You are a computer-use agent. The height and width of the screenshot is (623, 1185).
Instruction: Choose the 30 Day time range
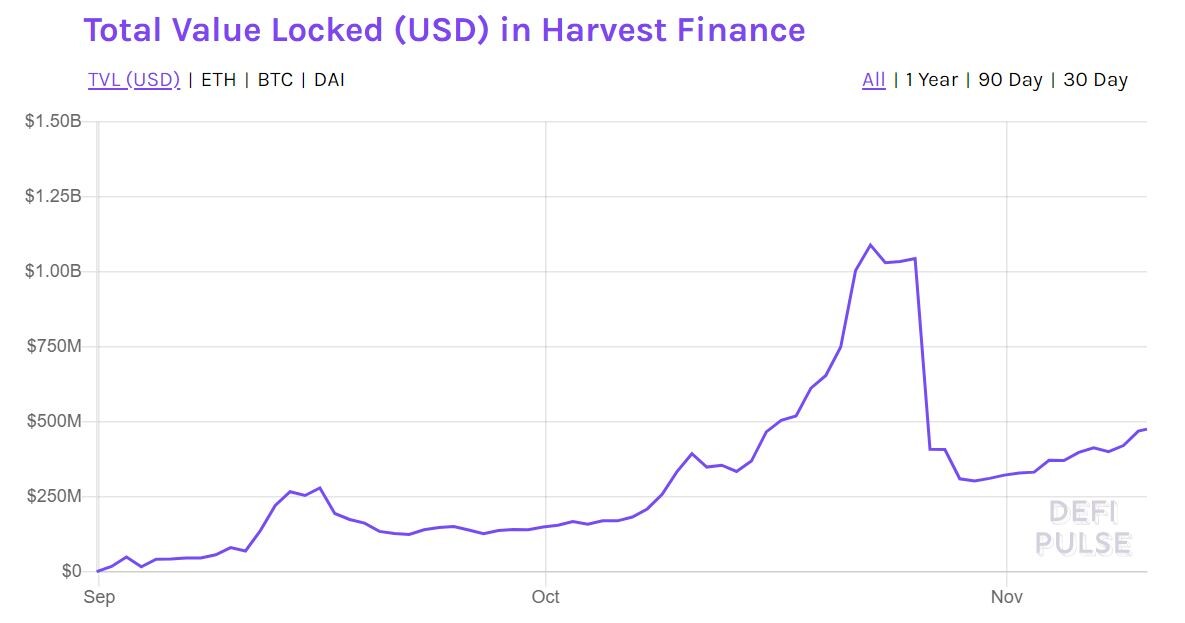pos(1095,80)
